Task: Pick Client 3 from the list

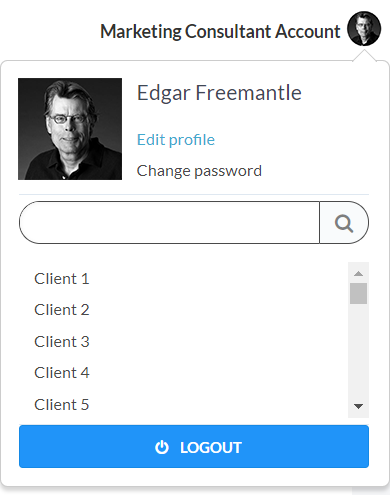Action: click(x=62, y=342)
